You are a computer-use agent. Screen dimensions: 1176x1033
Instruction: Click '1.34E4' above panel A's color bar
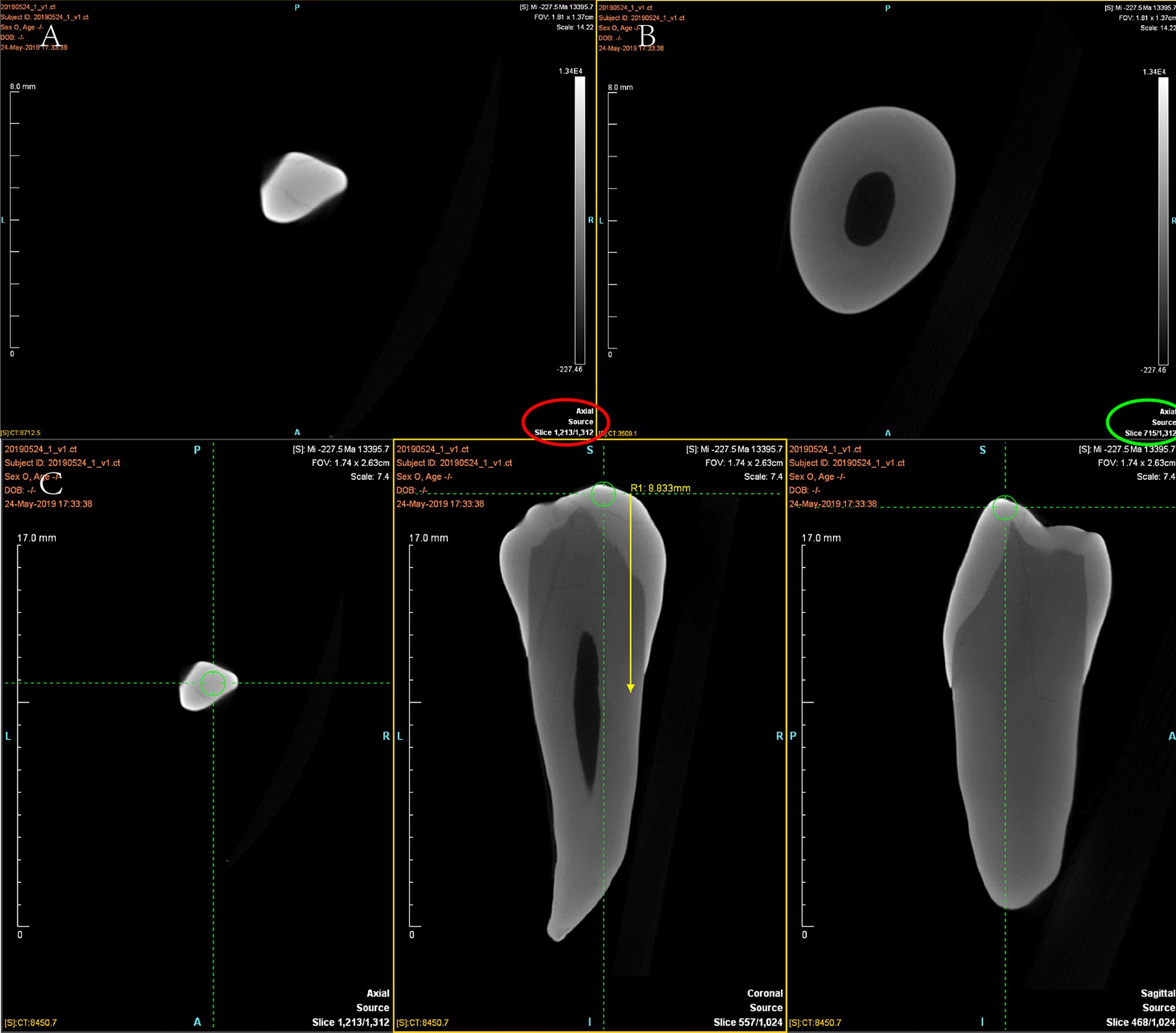[570, 71]
